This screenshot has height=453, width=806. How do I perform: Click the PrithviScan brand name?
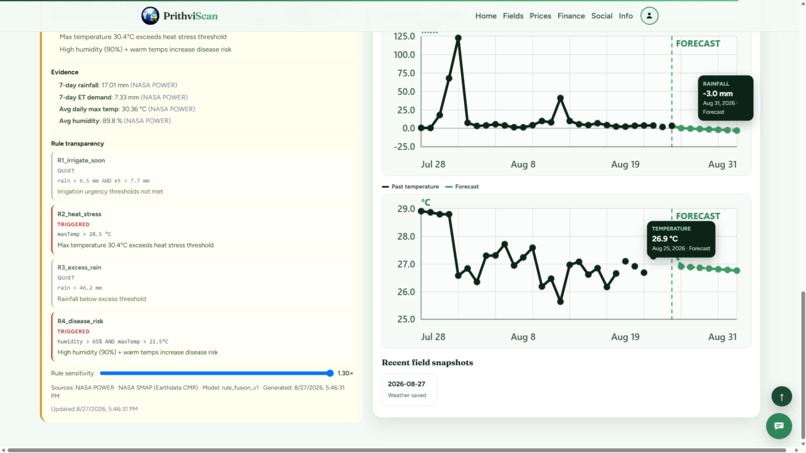(190, 16)
